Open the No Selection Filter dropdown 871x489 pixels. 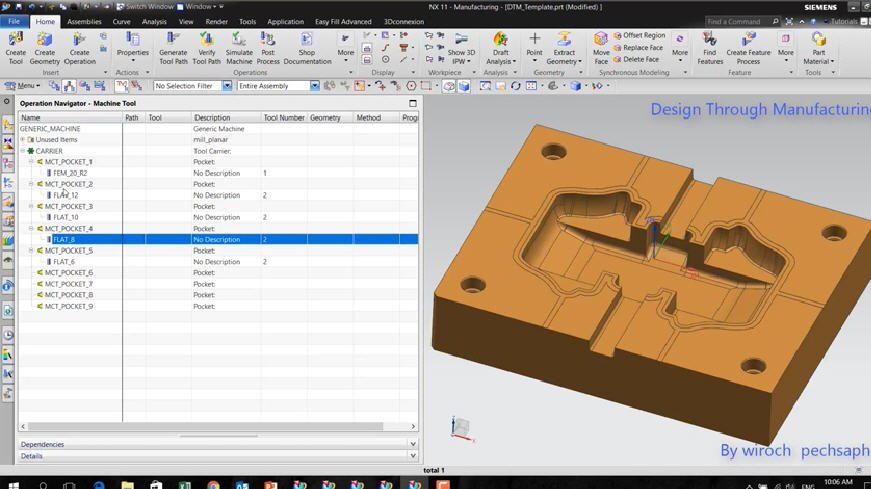pos(227,86)
